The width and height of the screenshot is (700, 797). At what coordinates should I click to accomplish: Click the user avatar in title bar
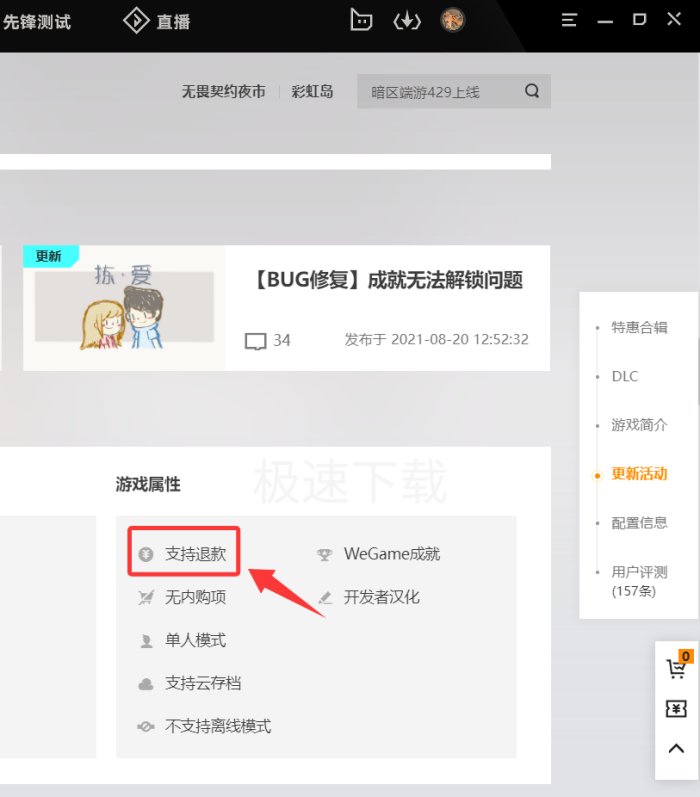point(453,20)
